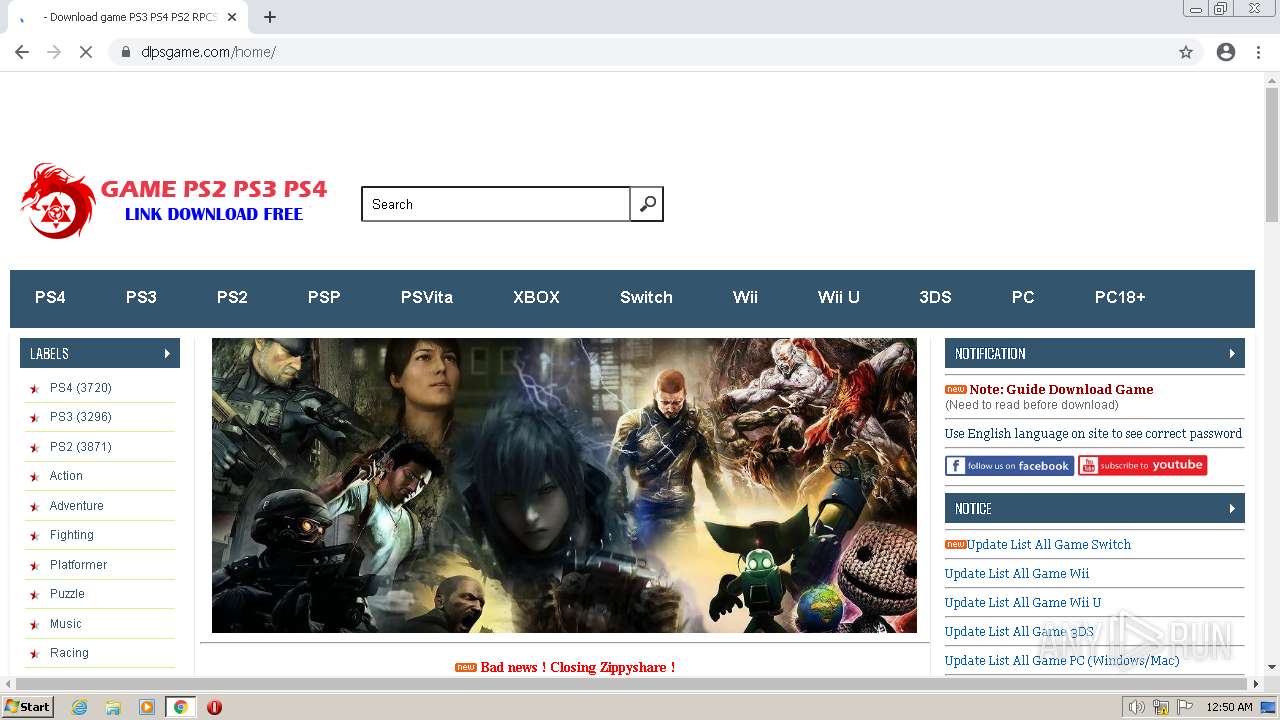Open the Start menu
1280x720 pixels.
coord(27,707)
